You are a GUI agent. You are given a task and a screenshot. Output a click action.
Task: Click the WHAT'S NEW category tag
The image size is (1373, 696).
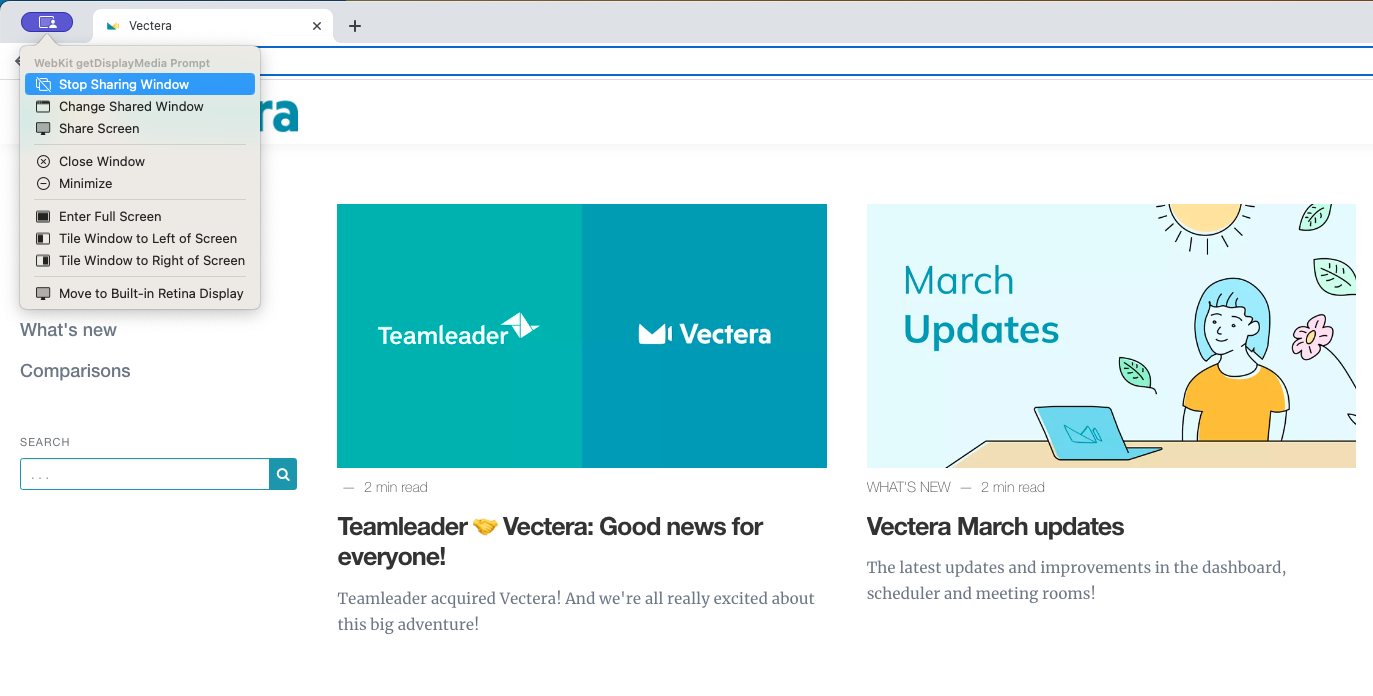pyautogui.click(x=909, y=488)
